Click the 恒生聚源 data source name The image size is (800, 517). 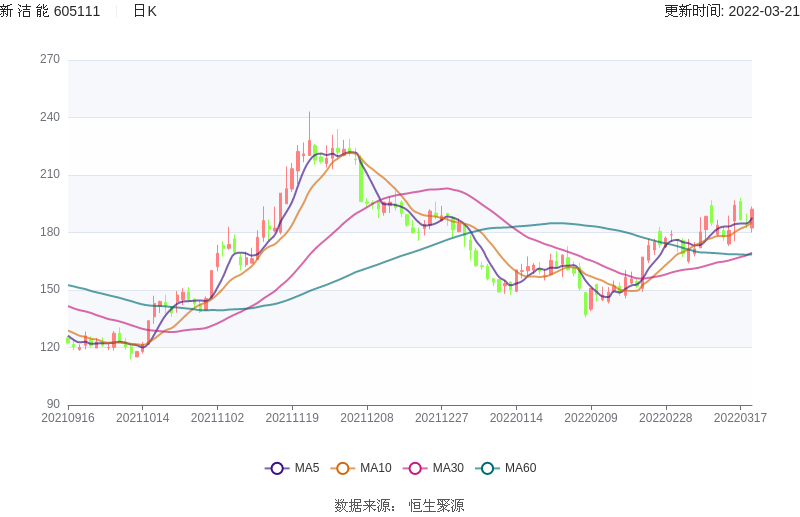(x=436, y=506)
